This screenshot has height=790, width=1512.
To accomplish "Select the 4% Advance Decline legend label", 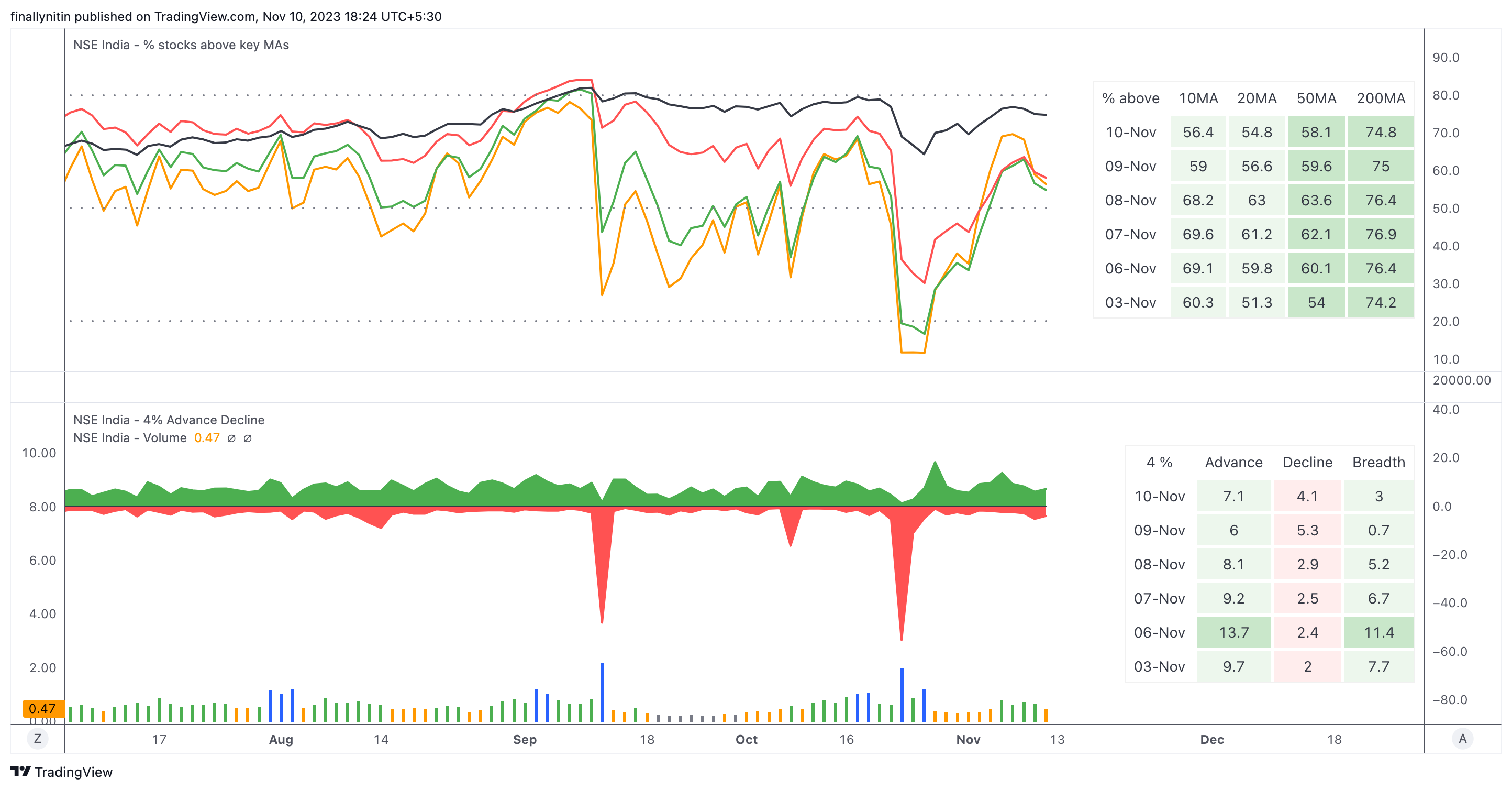I will (x=169, y=420).
